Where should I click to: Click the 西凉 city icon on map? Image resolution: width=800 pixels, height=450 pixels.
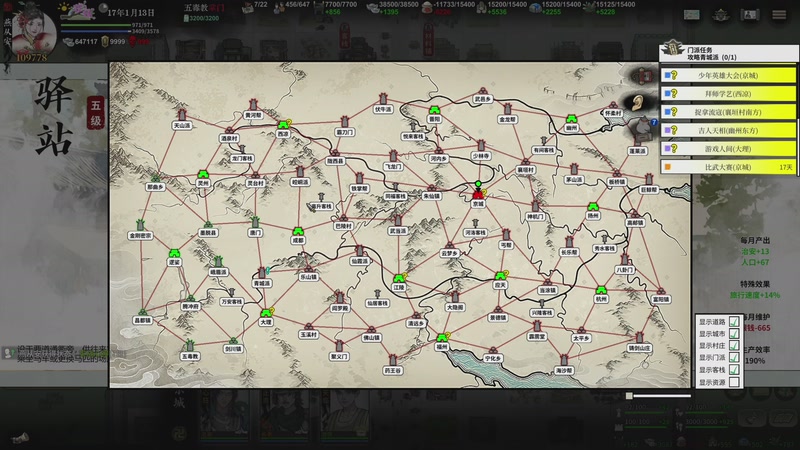click(283, 125)
